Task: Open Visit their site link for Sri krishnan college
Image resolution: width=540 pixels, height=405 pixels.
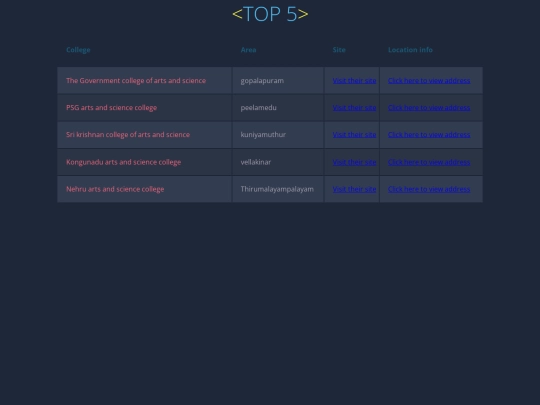Action: pos(354,135)
